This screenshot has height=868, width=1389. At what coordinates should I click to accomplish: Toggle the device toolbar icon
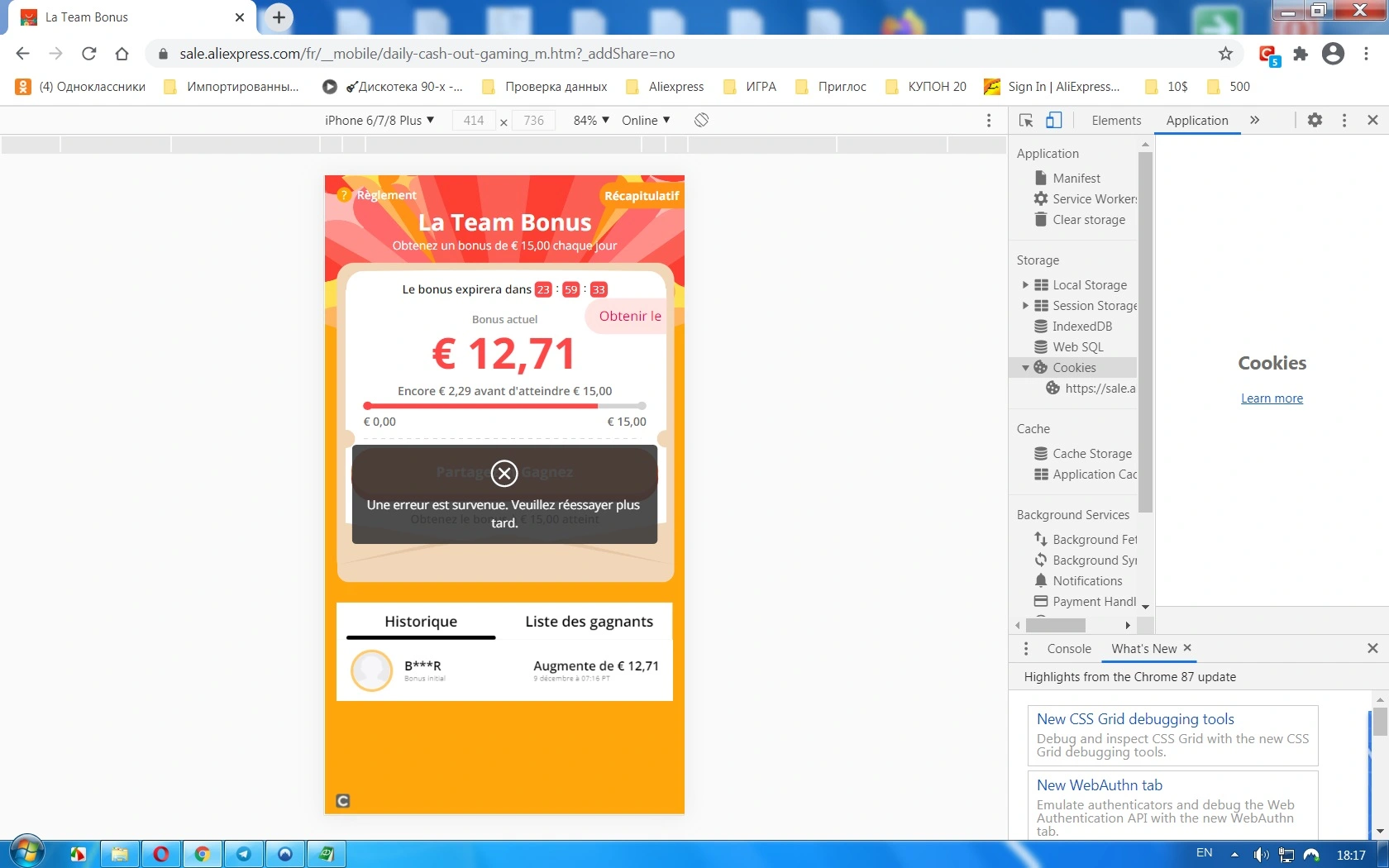tap(1053, 121)
